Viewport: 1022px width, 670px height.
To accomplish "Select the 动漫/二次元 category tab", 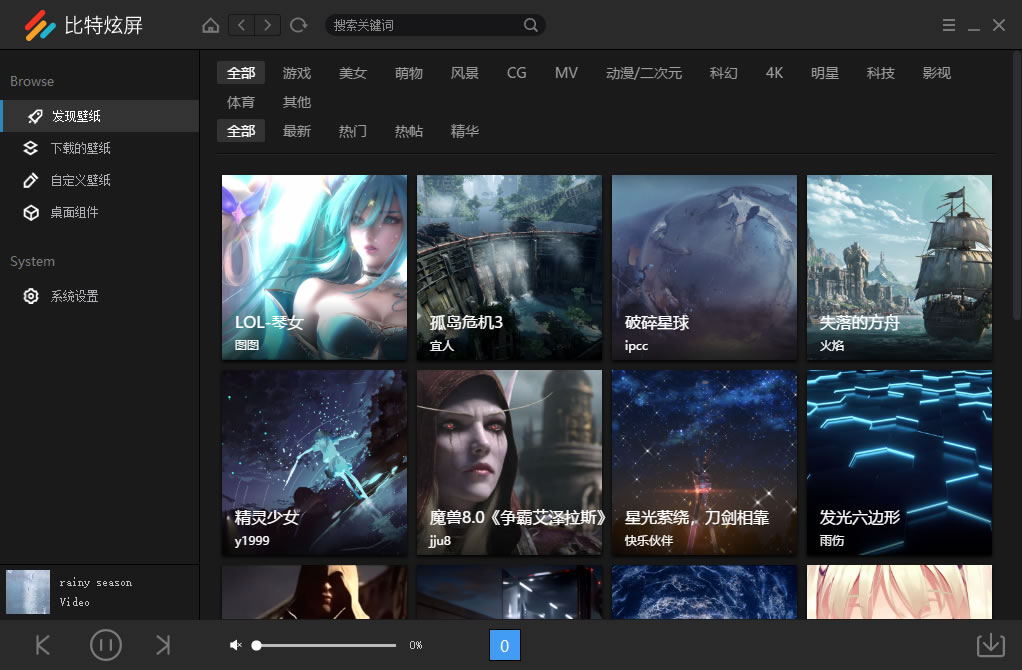I will tap(644, 73).
